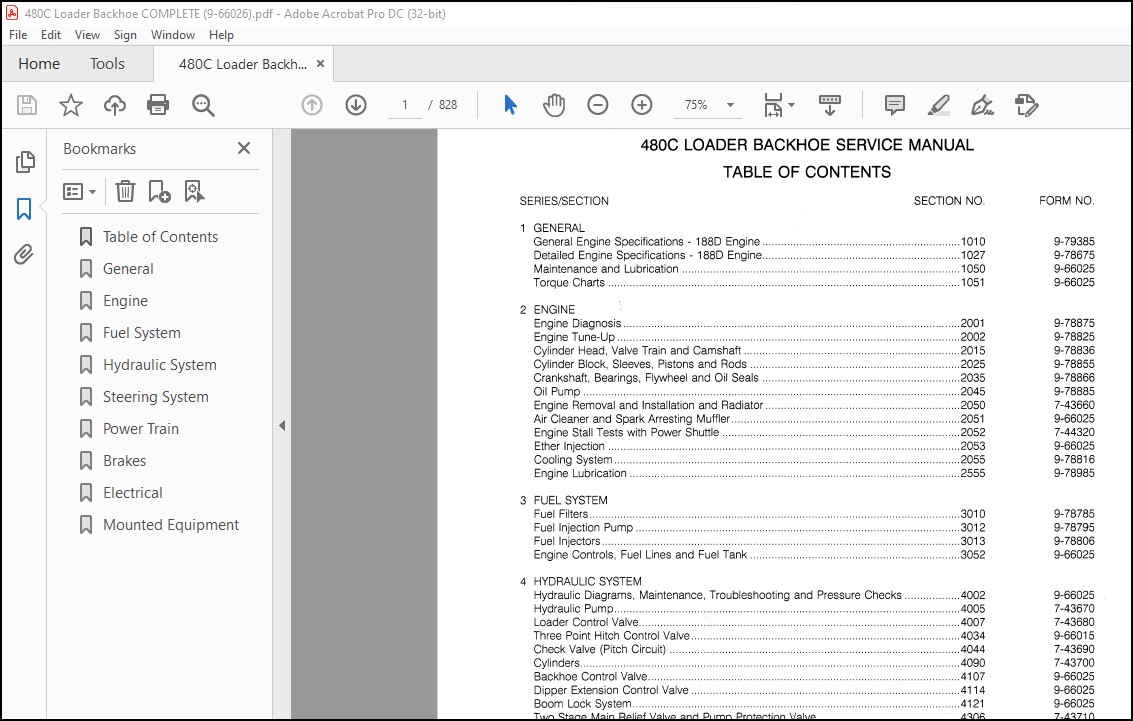Jump to Engine bookmark
This screenshot has height=721, width=1133.
point(126,301)
